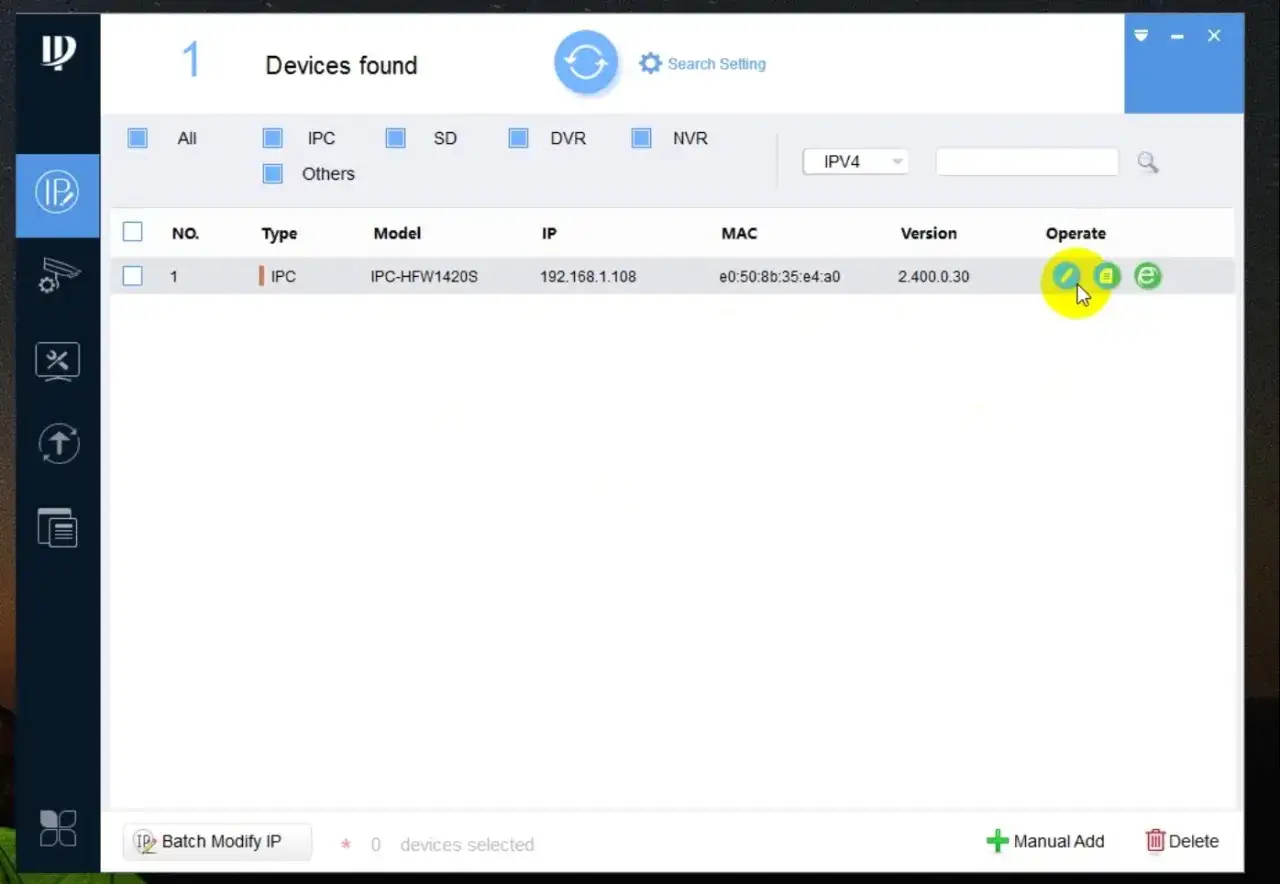Open the system settings wrench tool

(x=57, y=360)
